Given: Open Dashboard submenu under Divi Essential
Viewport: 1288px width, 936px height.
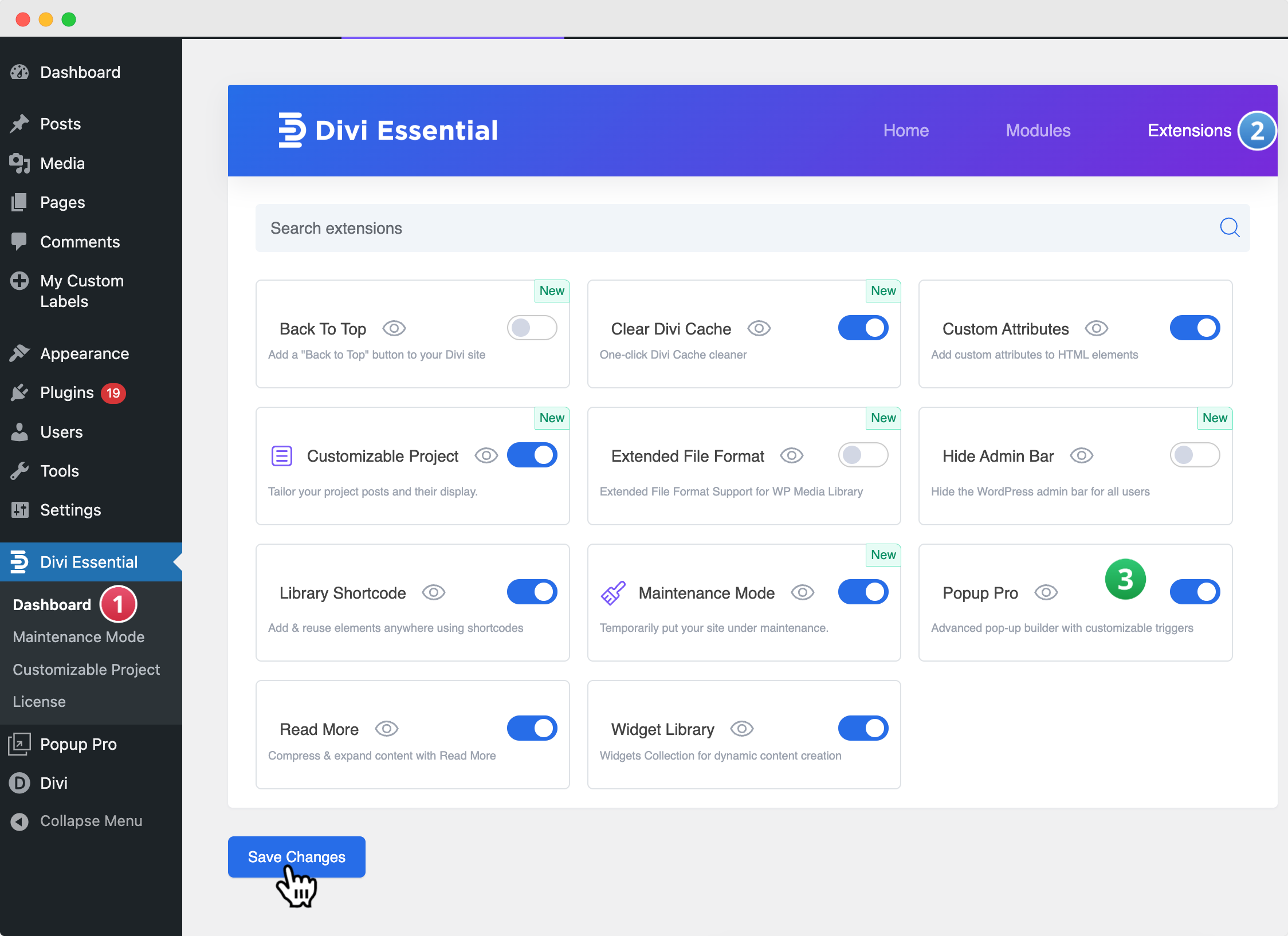Looking at the screenshot, I should coord(52,605).
